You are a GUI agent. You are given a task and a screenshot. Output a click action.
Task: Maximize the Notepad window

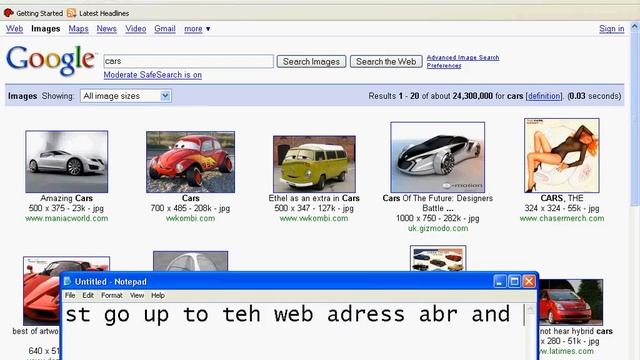[515, 281]
